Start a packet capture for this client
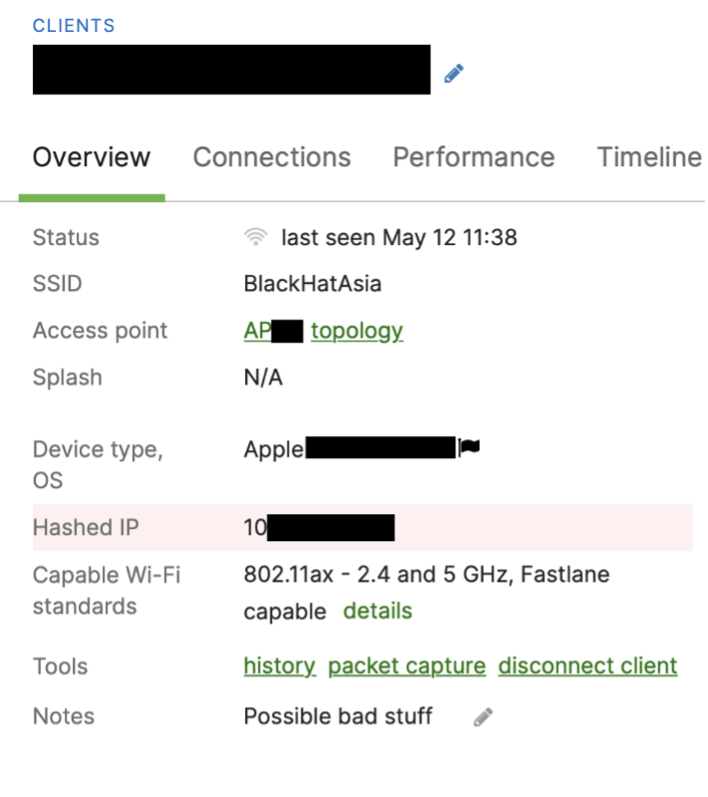This screenshot has height=797, width=708. click(406, 665)
